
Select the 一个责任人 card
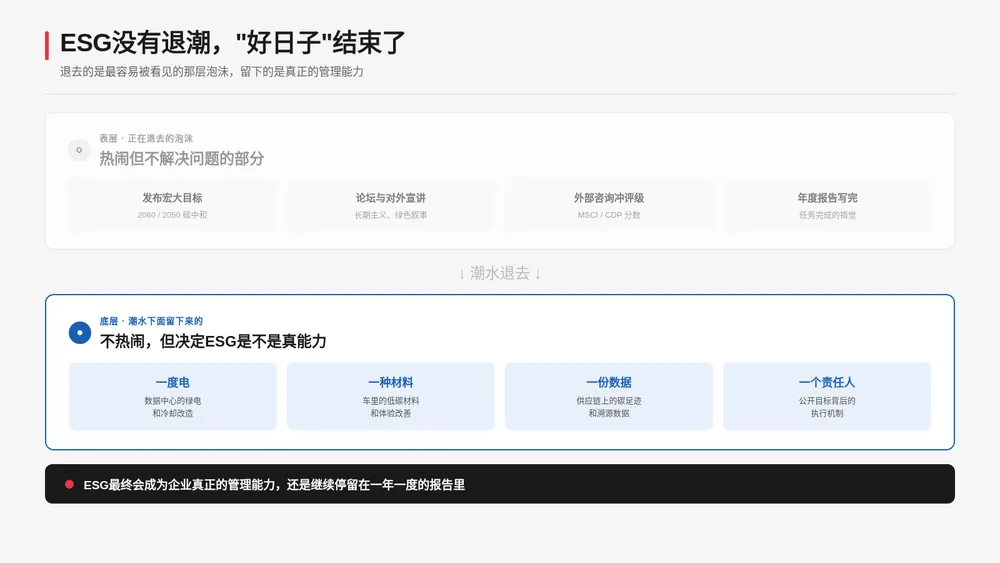(x=827, y=396)
